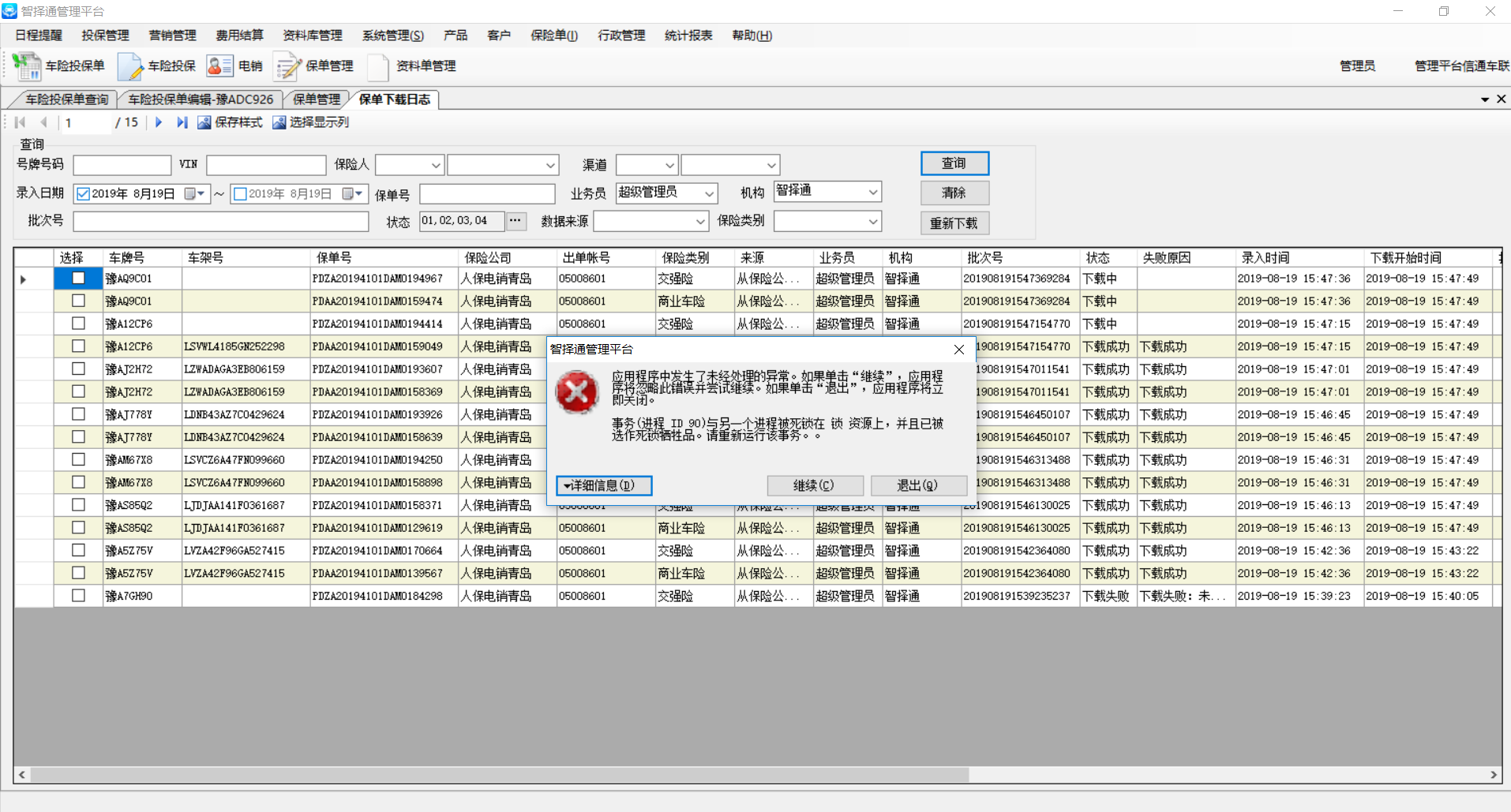
Task: Open the 车险投保 toolbar icon
Action: pos(130,66)
